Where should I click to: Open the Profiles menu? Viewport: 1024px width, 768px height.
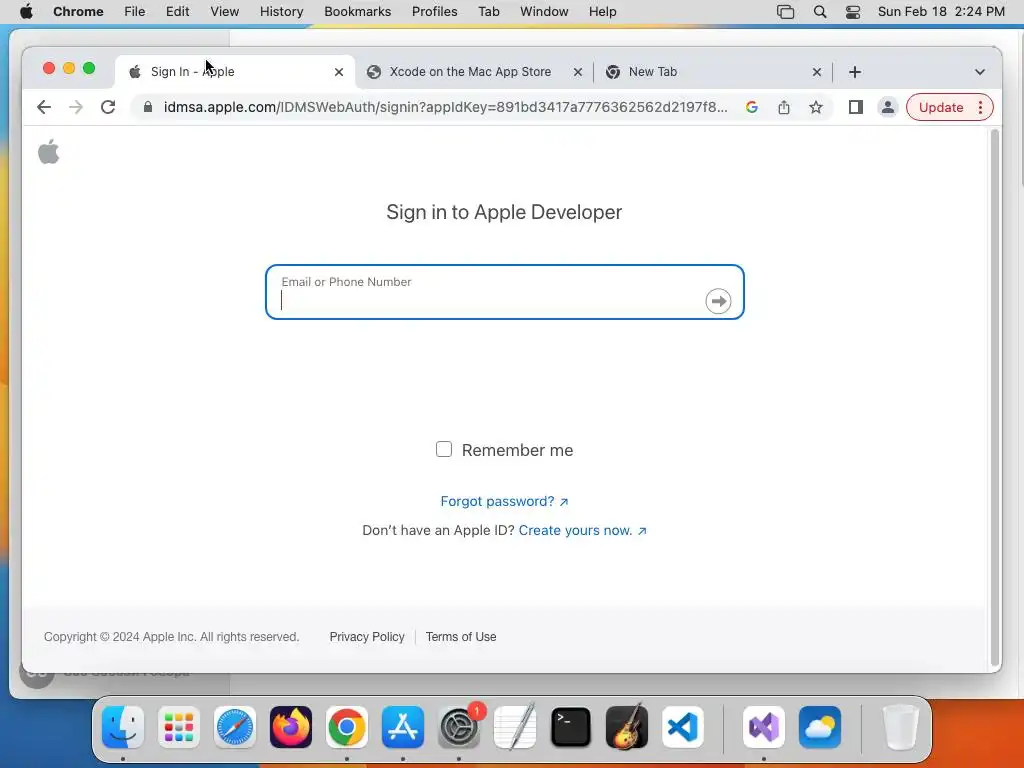click(434, 12)
